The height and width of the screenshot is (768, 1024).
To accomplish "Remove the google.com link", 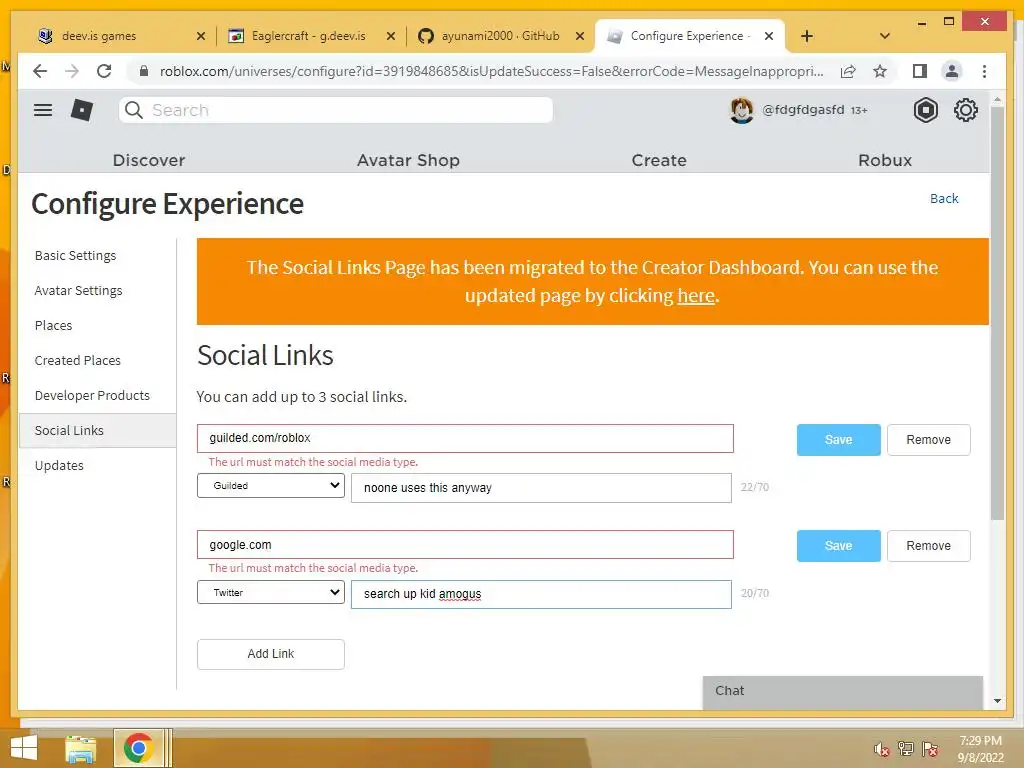I will pos(928,546).
